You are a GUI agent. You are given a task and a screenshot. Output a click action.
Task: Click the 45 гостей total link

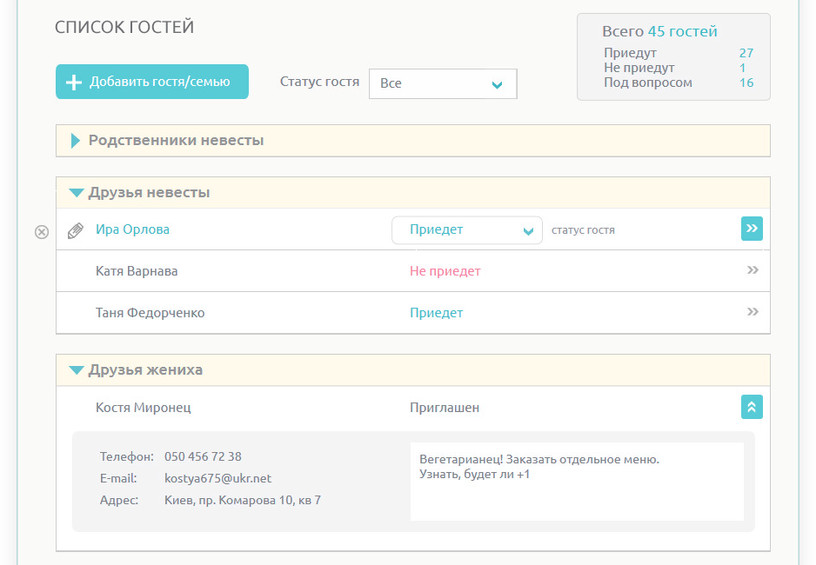tap(682, 32)
